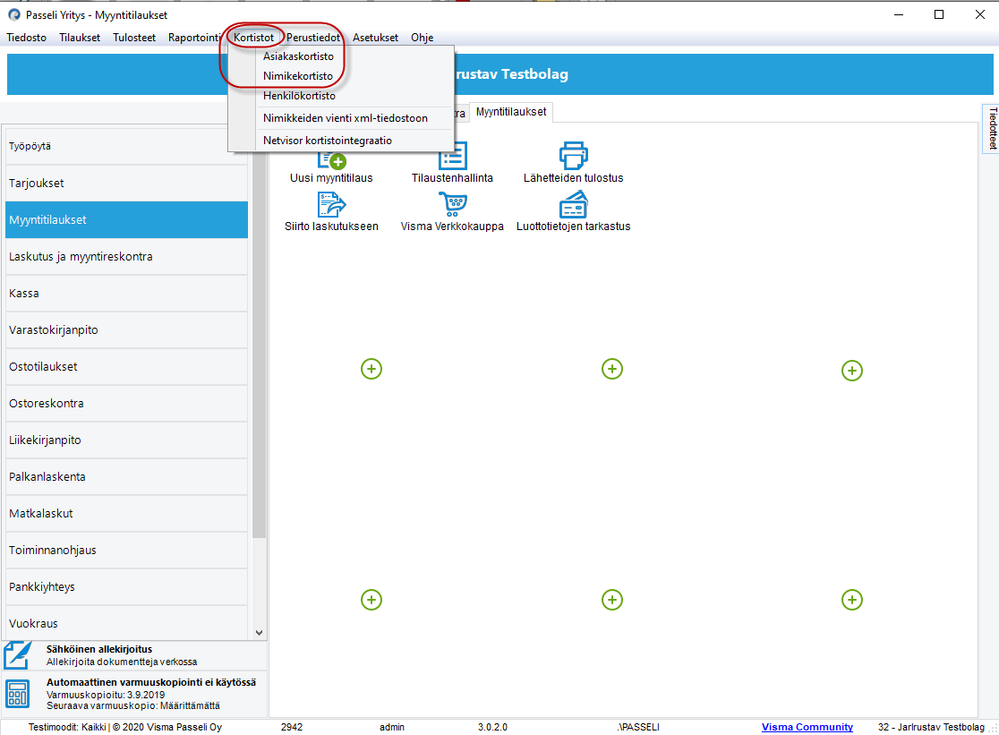Click the backup calculator icon
999x735 pixels.
click(17, 694)
